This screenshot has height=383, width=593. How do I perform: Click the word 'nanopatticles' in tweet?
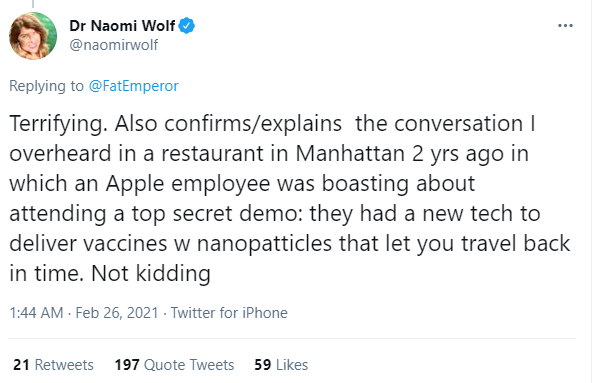(264, 243)
